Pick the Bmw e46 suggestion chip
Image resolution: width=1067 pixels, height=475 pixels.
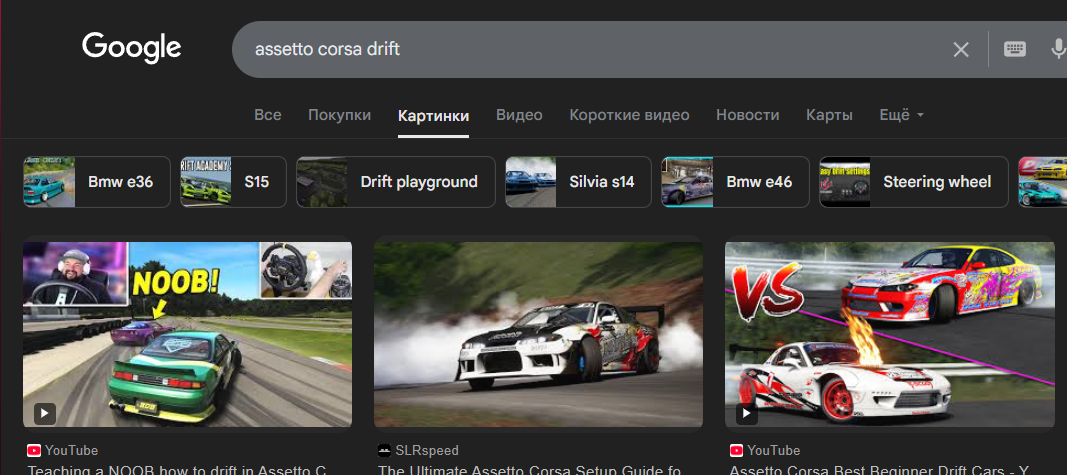tap(736, 182)
